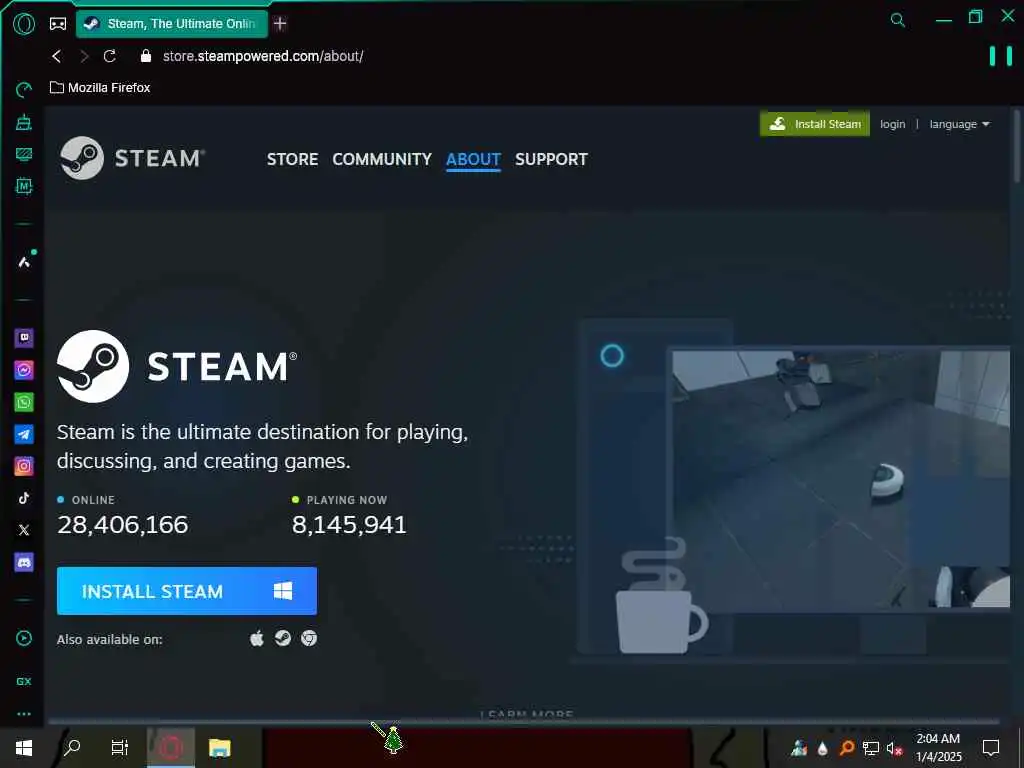This screenshot has height=768, width=1024.
Task: Open the GX Cleaner broom icon
Action: (24, 122)
